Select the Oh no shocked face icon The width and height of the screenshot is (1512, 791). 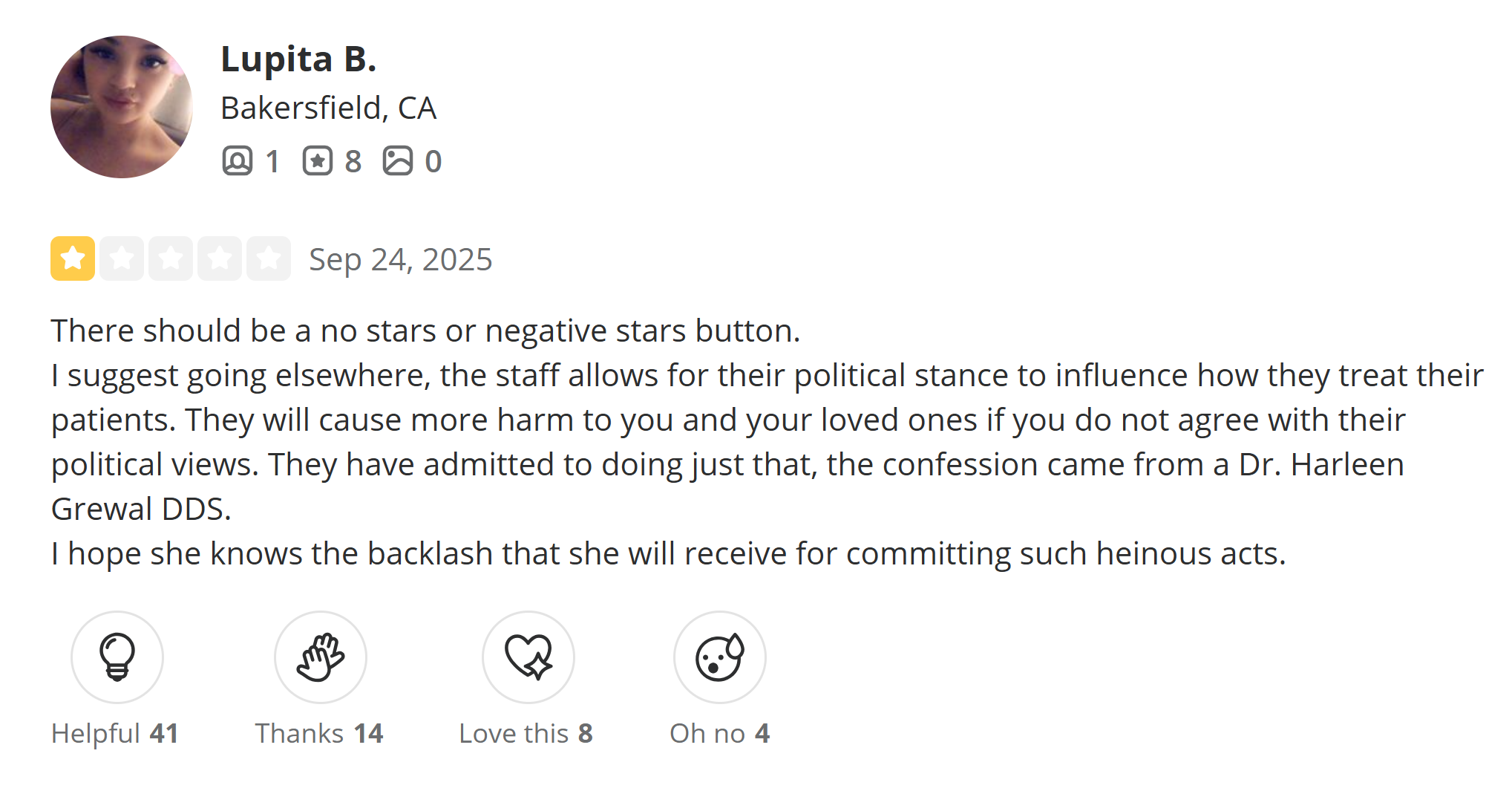click(719, 657)
